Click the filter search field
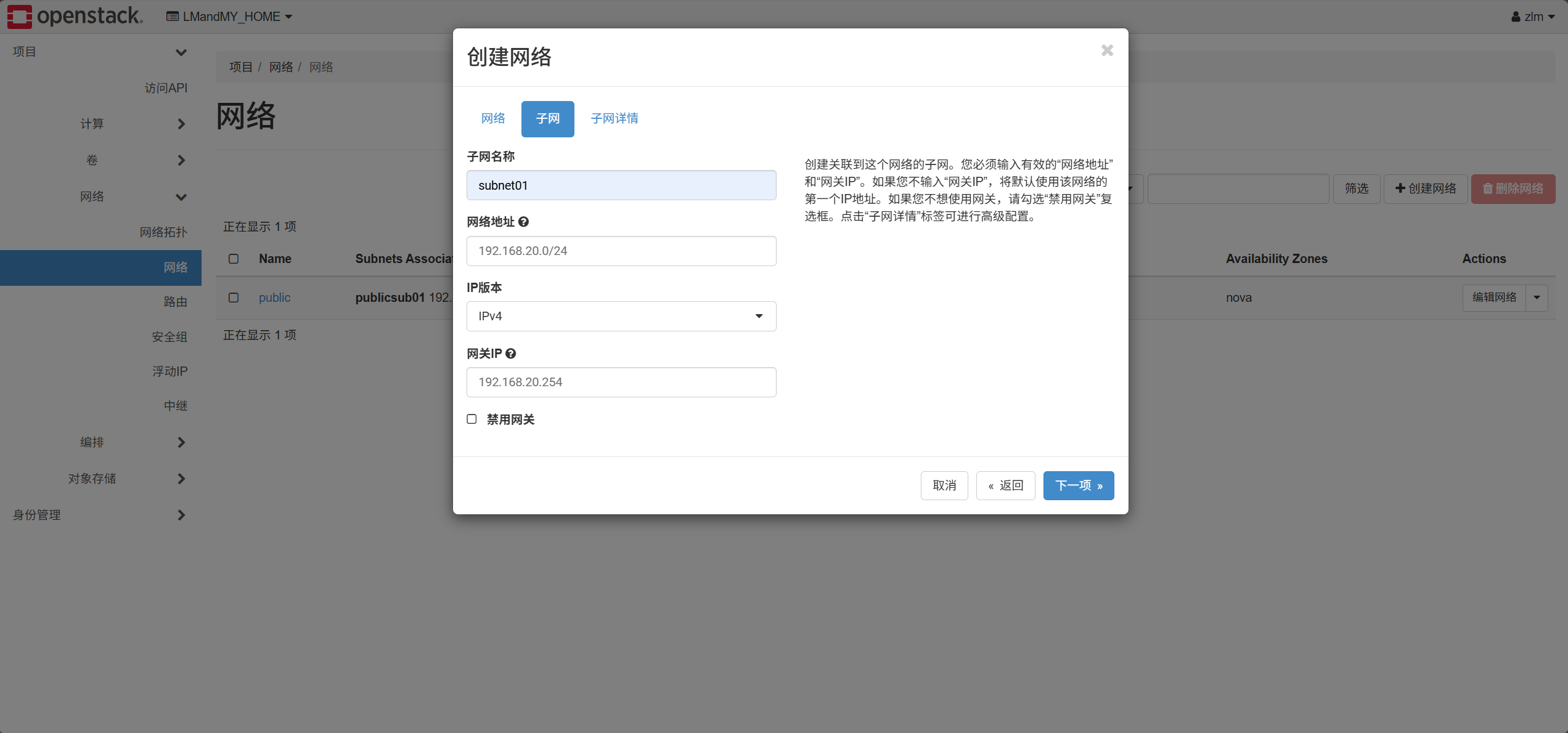 [x=1238, y=188]
